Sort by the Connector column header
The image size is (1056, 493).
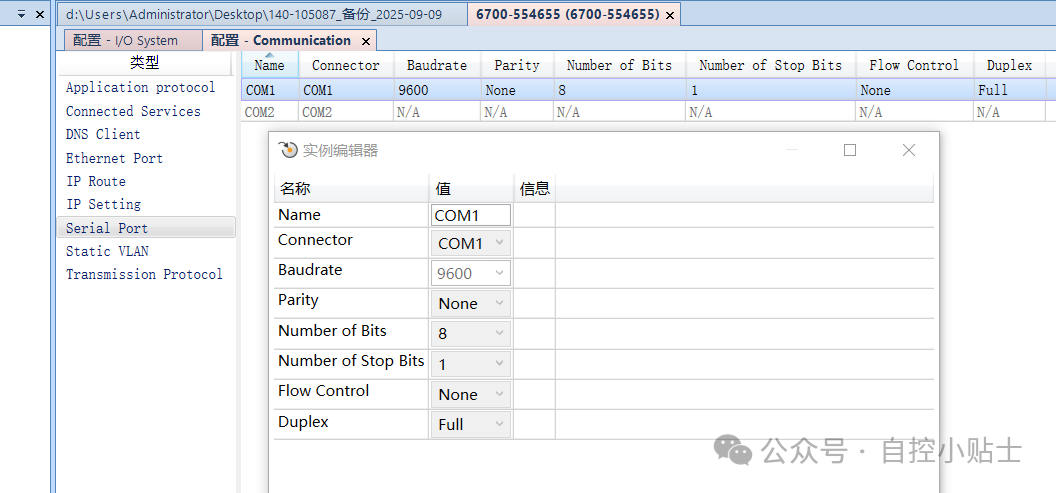(x=345, y=65)
